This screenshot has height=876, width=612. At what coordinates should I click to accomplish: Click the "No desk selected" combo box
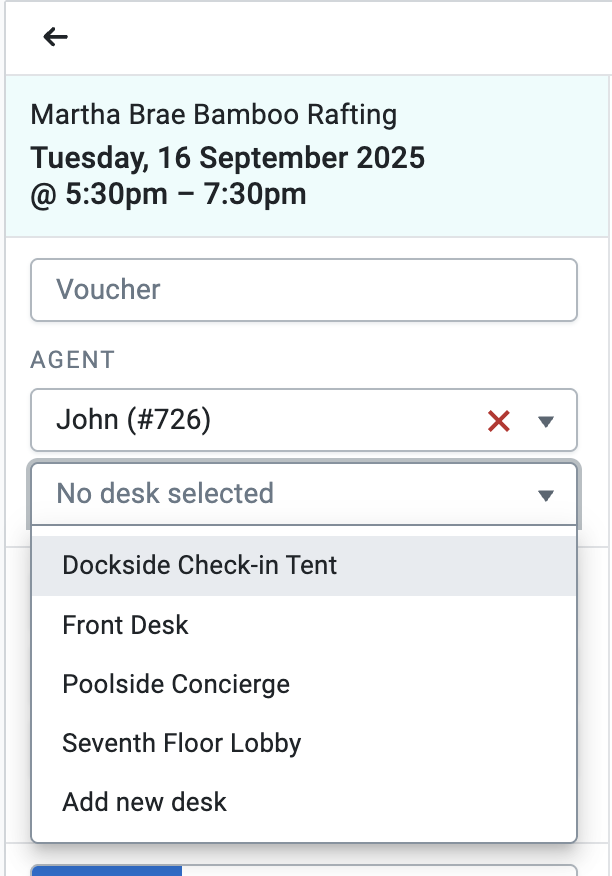click(x=280, y=494)
